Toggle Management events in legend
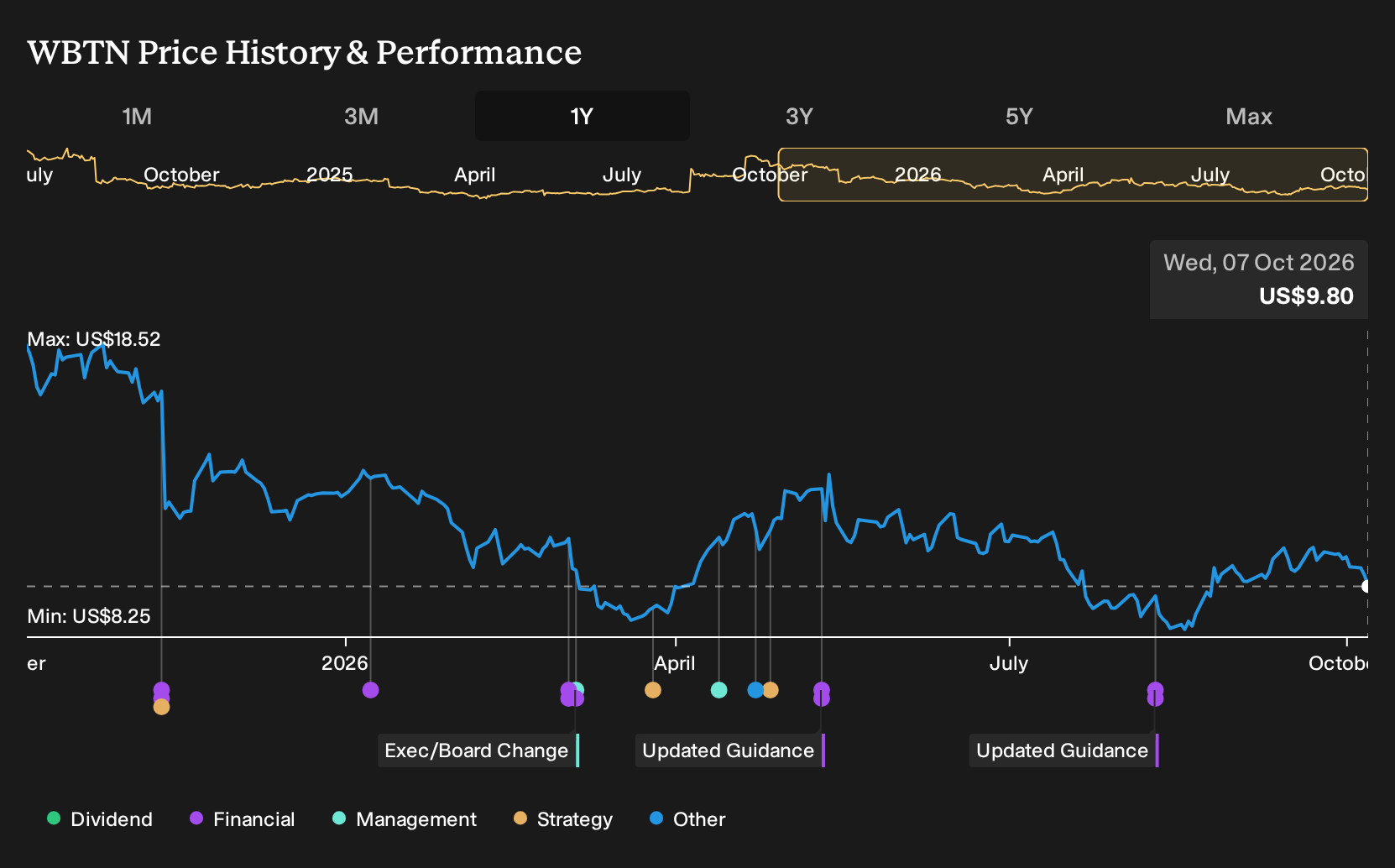The height and width of the screenshot is (868, 1395). coord(405,819)
